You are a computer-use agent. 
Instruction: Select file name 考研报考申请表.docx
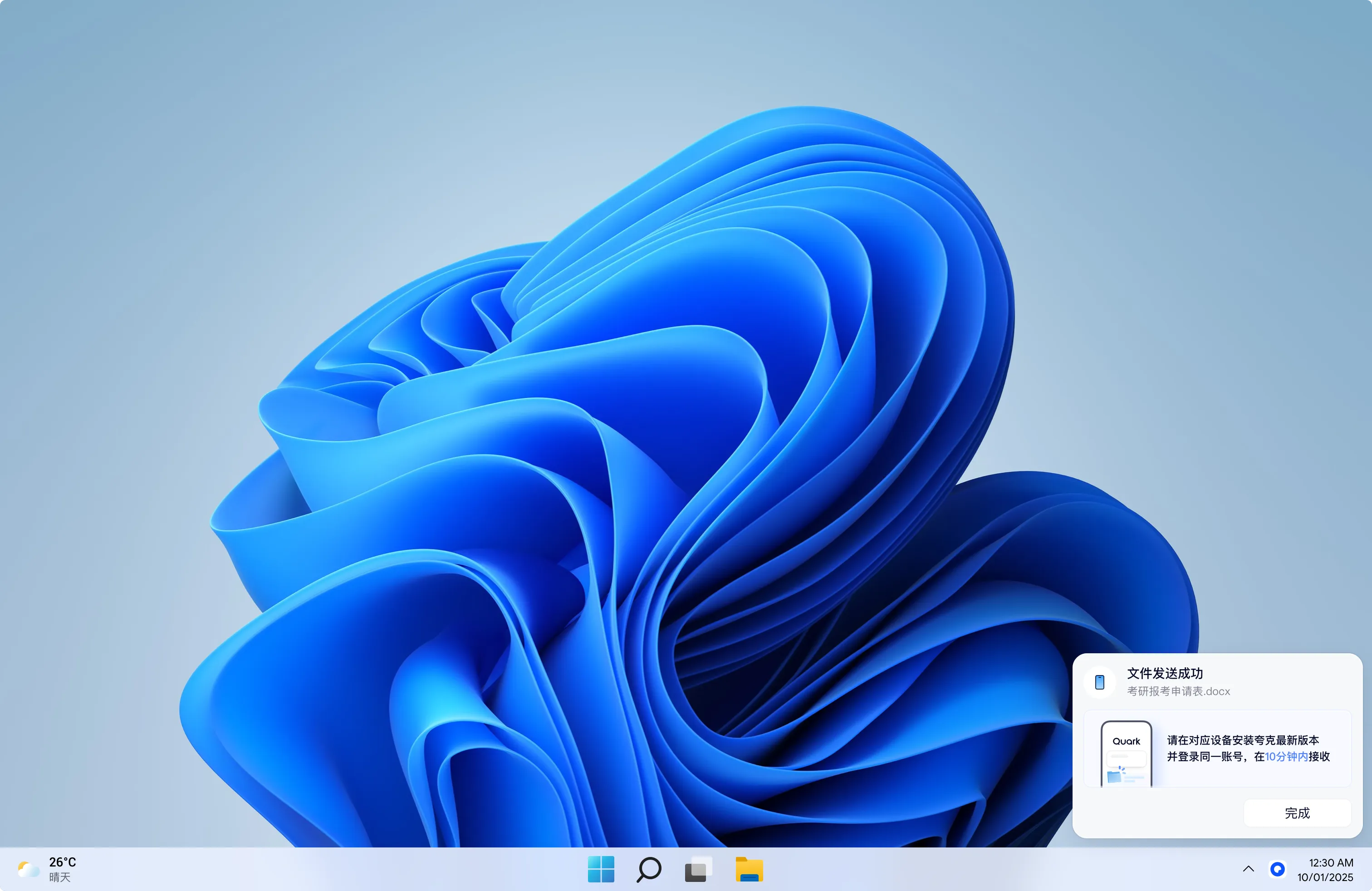pos(1178,691)
